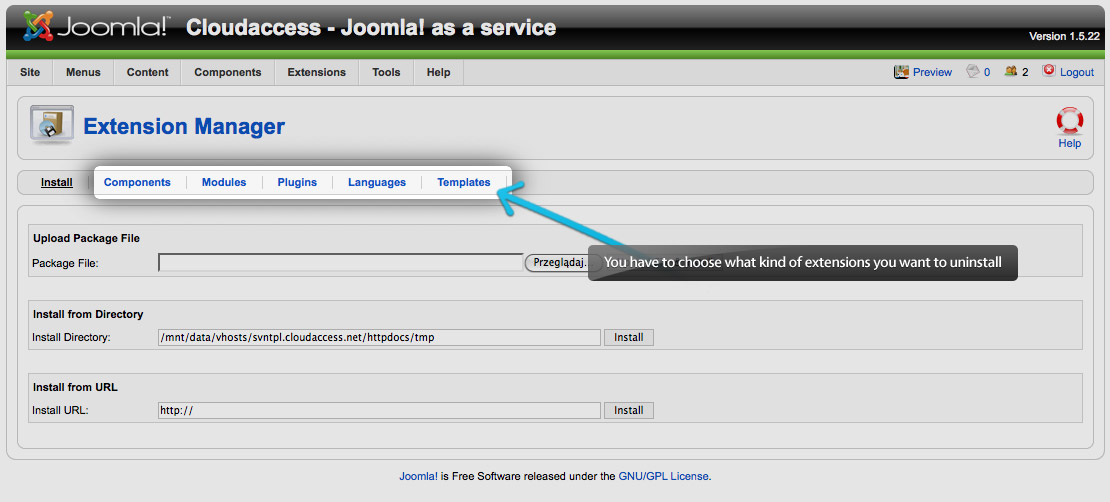The height and width of the screenshot is (502, 1110).
Task: Open the Site menu
Action: click(x=30, y=72)
